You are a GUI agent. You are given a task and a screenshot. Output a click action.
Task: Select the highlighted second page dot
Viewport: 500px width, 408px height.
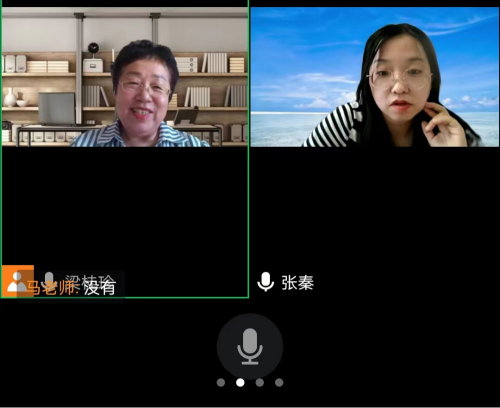coord(240,383)
